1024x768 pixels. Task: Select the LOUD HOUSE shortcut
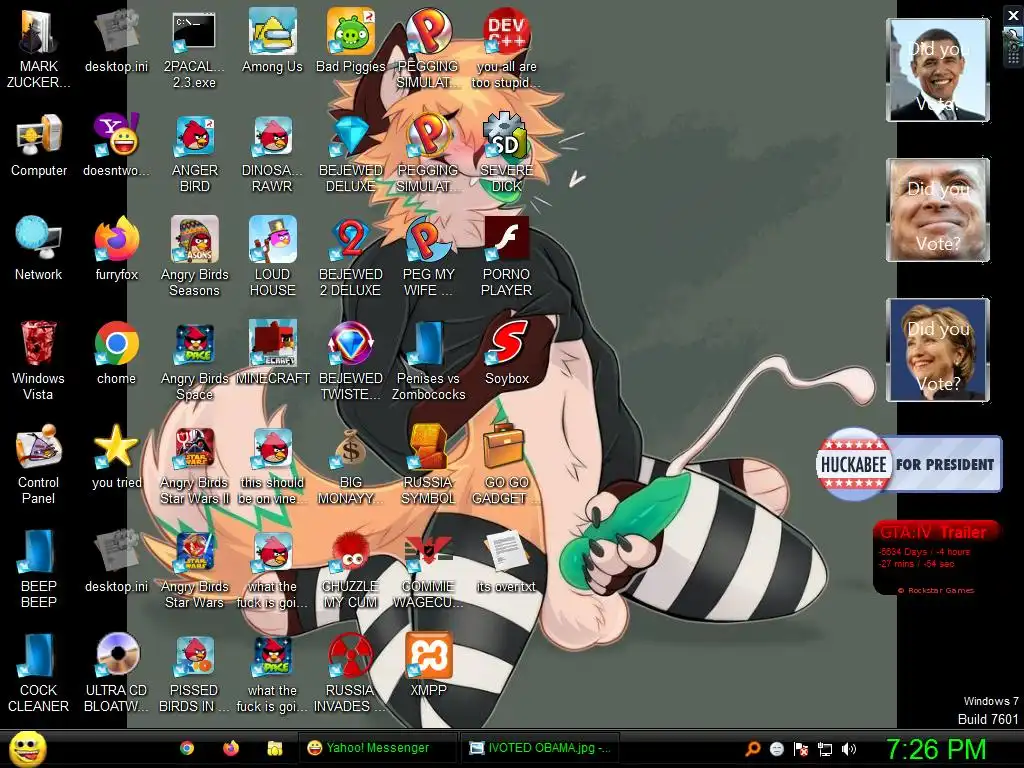click(272, 256)
